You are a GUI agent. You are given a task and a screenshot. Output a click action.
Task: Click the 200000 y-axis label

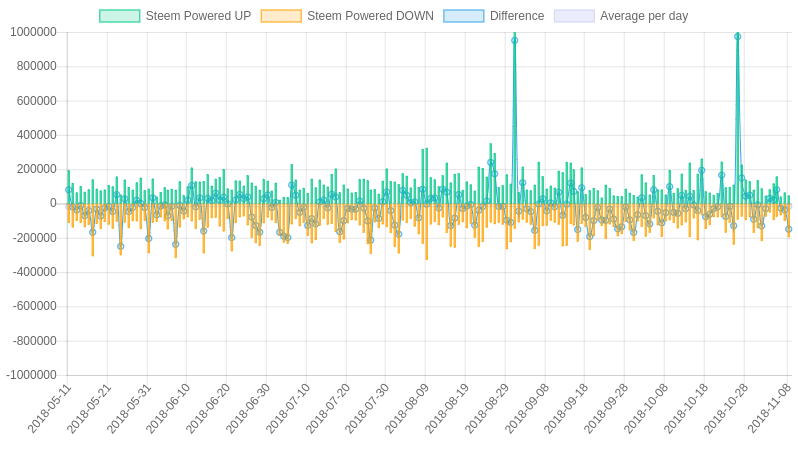[37, 169]
